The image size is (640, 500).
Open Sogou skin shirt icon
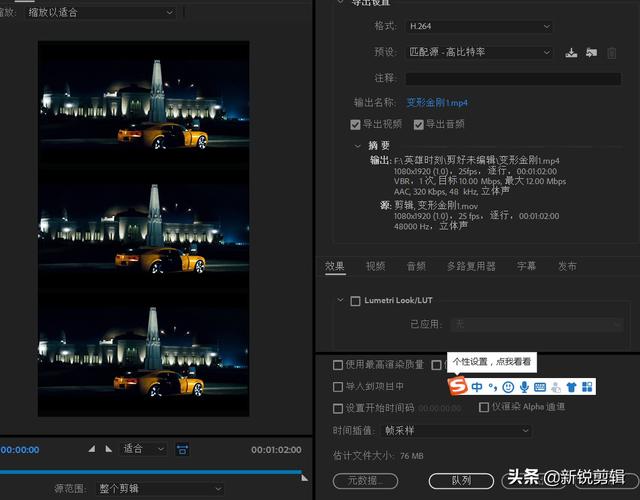pos(571,387)
